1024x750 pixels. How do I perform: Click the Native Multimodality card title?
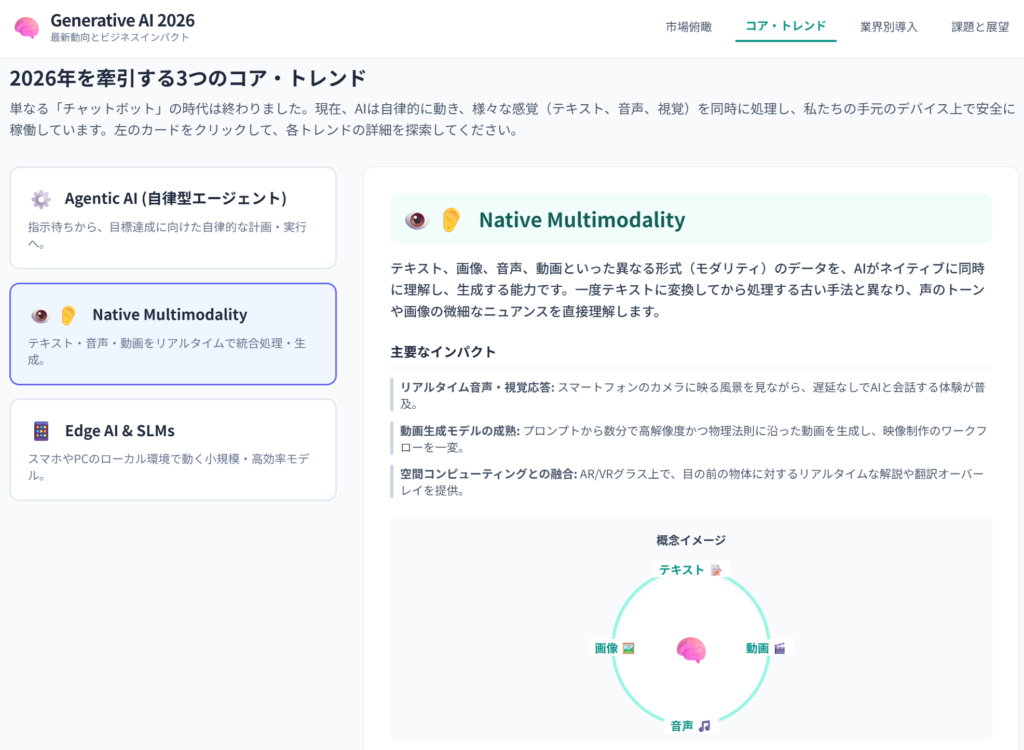pyautogui.click(x=169, y=315)
